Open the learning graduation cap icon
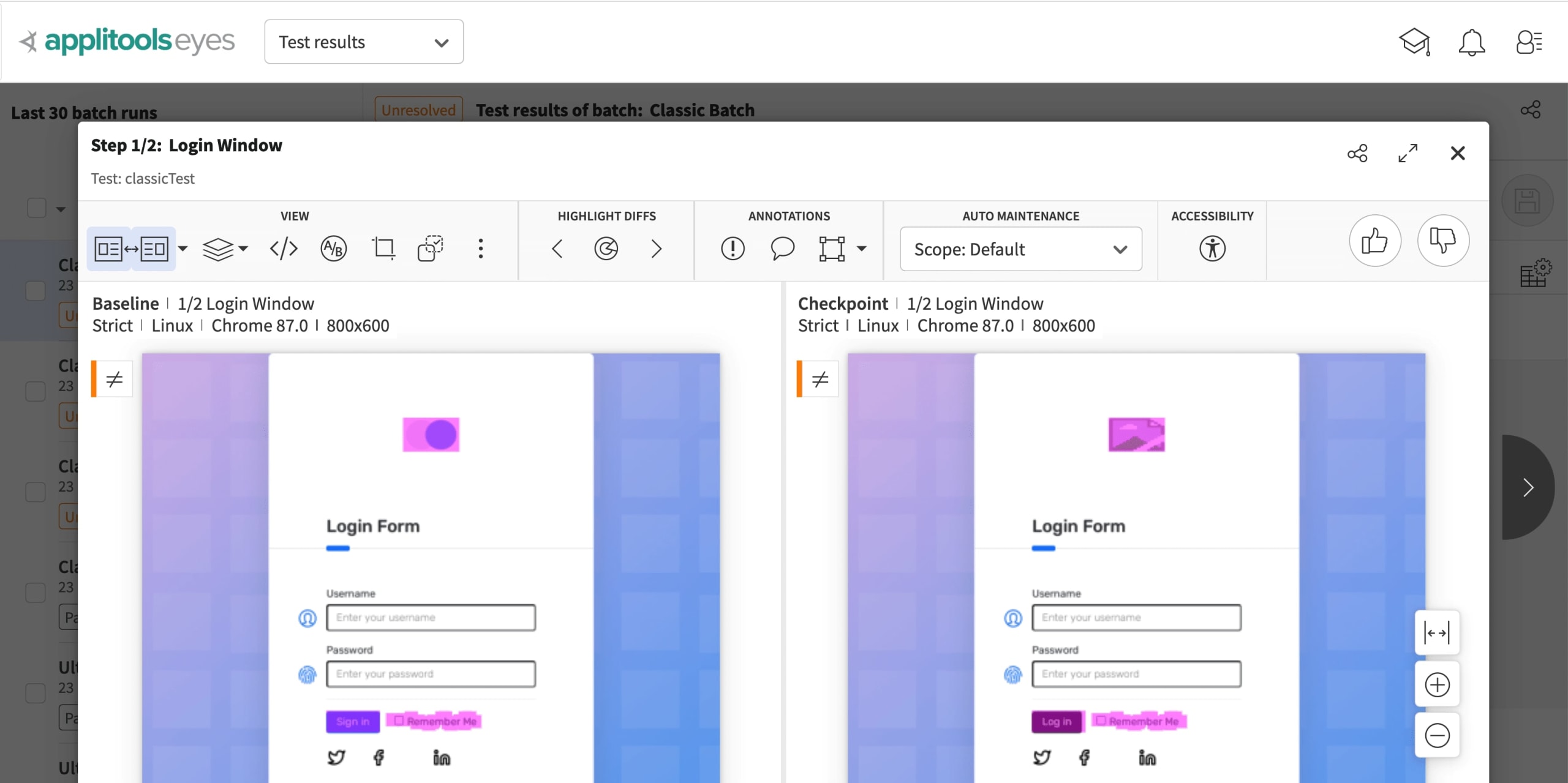Viewport: 1568px width, 783px height. click(x=1414, y=42)
